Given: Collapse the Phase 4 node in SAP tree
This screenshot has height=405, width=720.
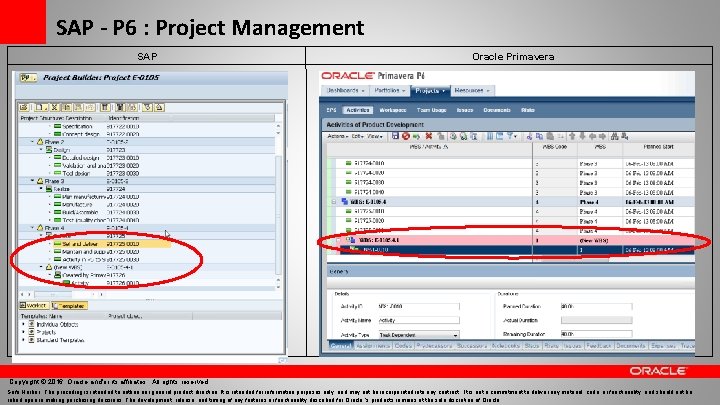Looking at the screenshot, I should [x=33, y=228].
